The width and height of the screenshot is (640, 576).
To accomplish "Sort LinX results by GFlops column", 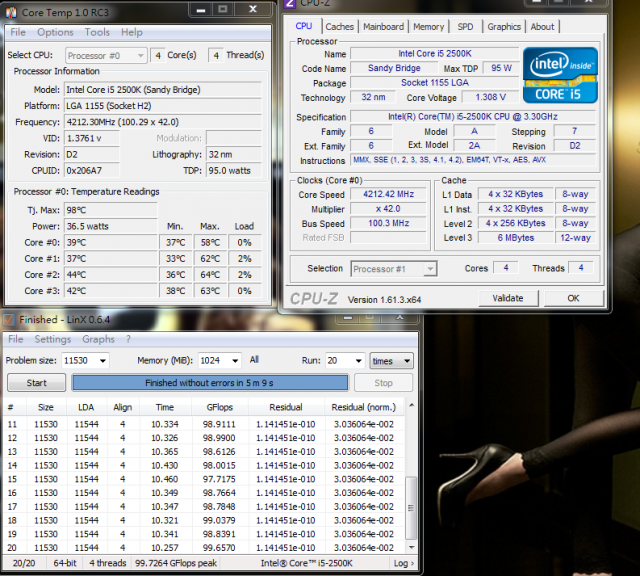I will click(x=220, y=407).
